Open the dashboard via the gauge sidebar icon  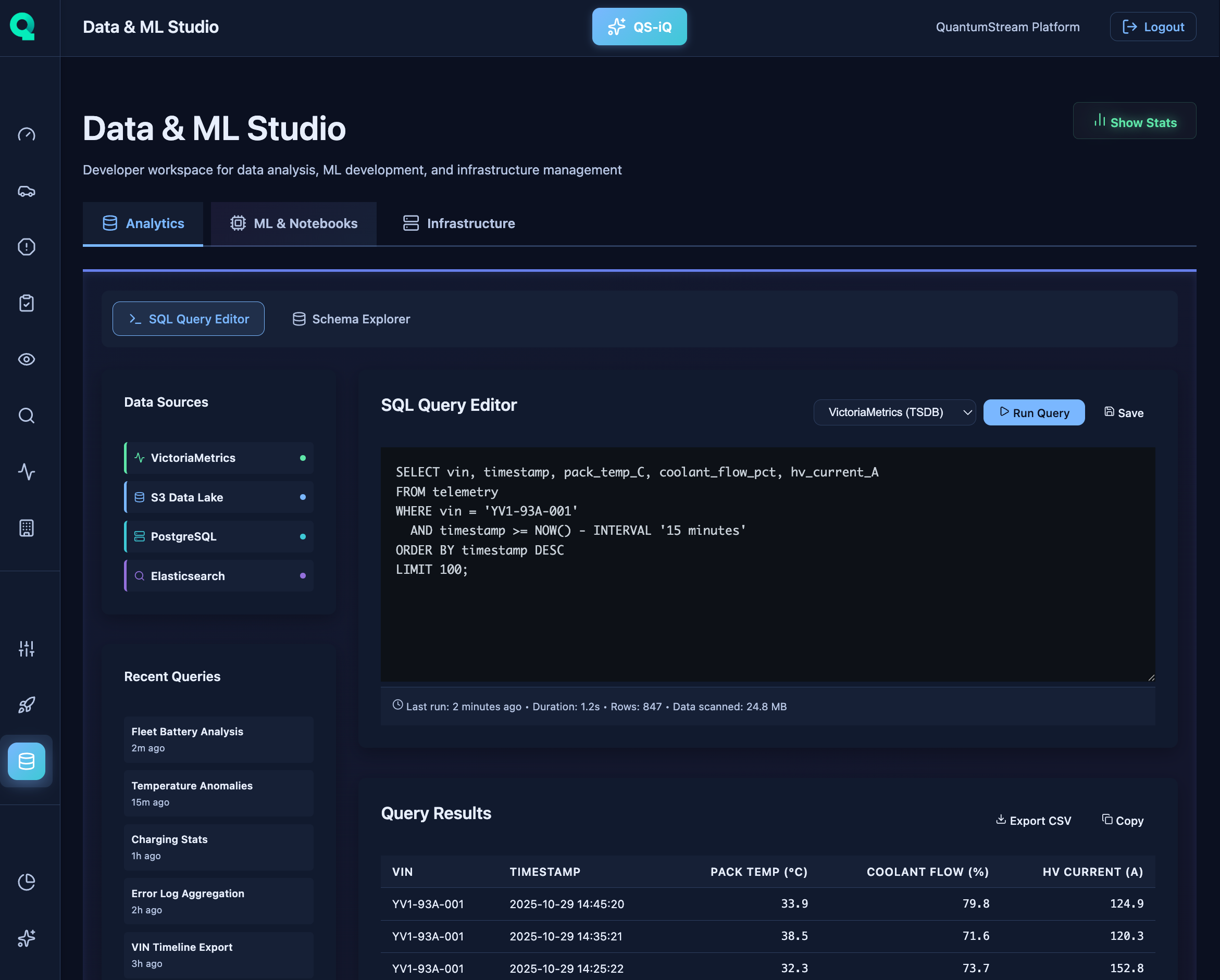[26, 134]
